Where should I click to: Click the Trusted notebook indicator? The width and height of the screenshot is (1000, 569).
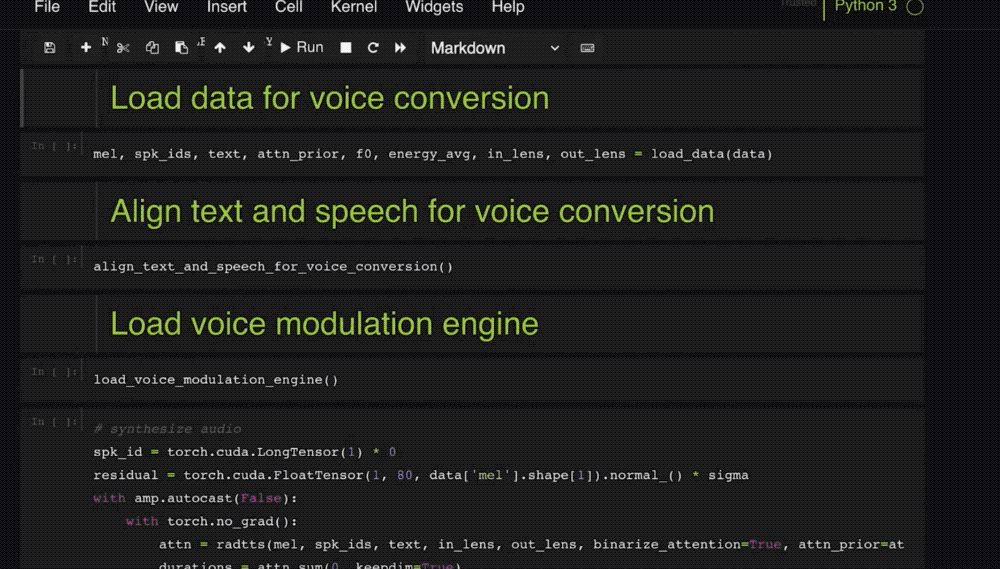click(x=798, y=4)
